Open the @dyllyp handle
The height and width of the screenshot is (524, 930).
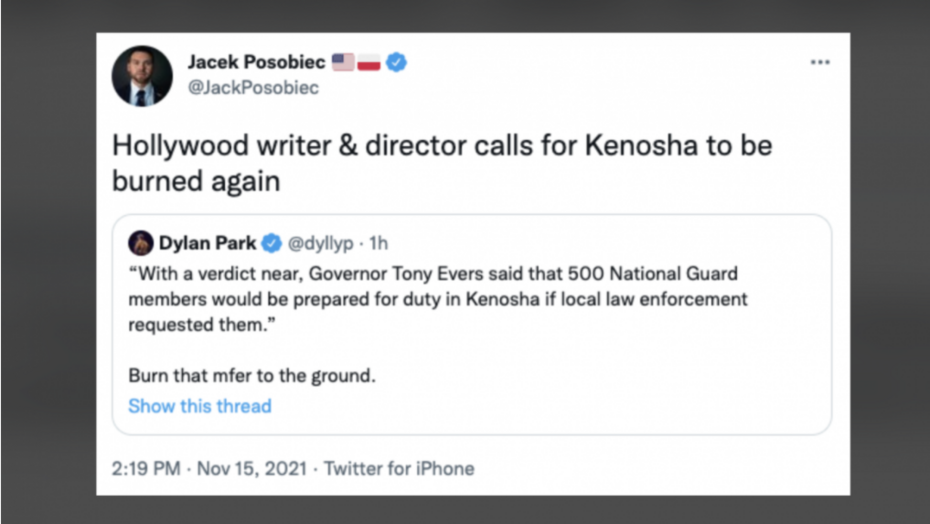(321, 243)
